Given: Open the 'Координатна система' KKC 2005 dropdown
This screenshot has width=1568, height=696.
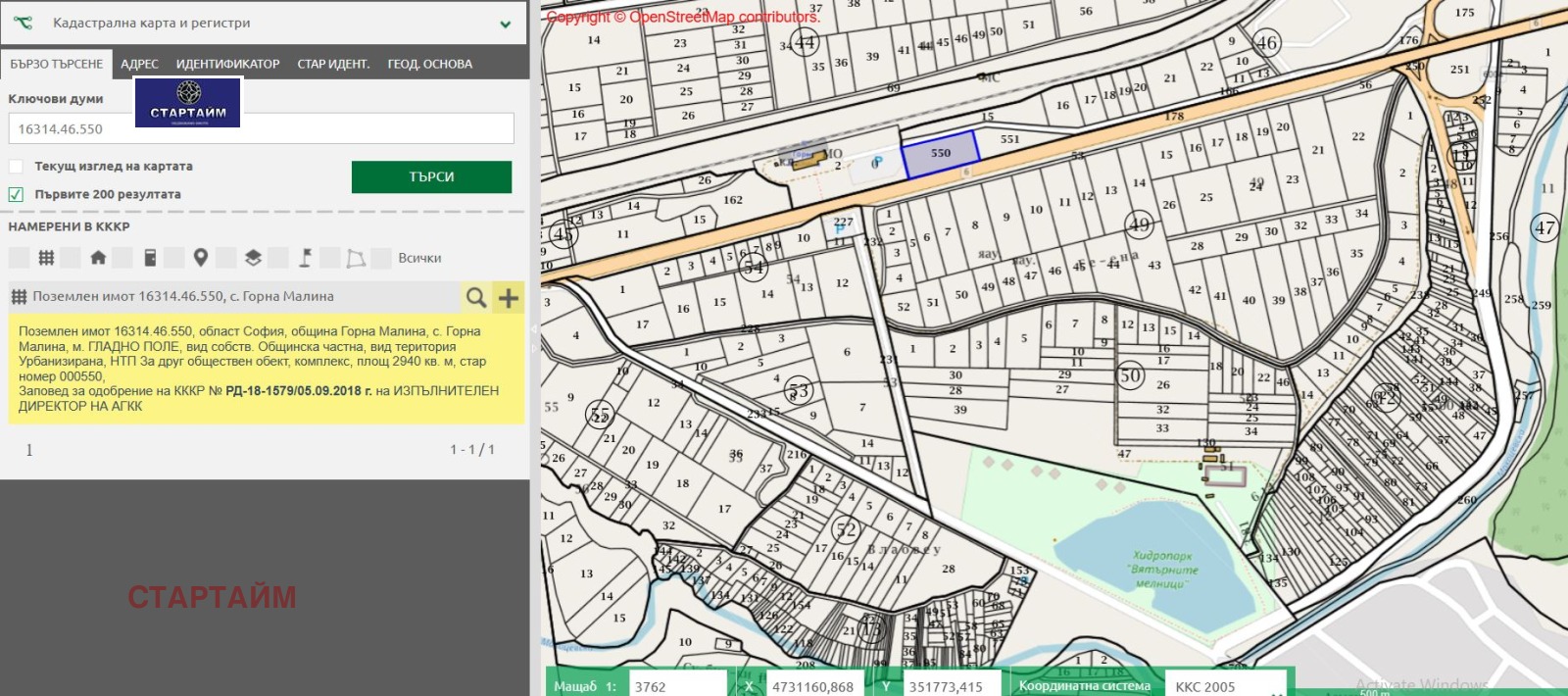Looking at the screenshot, I should tap(1226, 686).
